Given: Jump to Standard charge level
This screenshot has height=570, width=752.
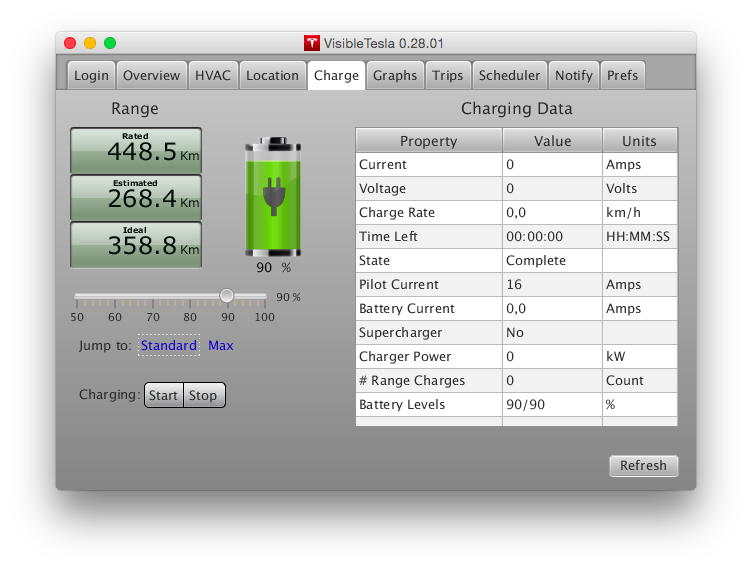Looking at the screenshot, I should (169, 345).
